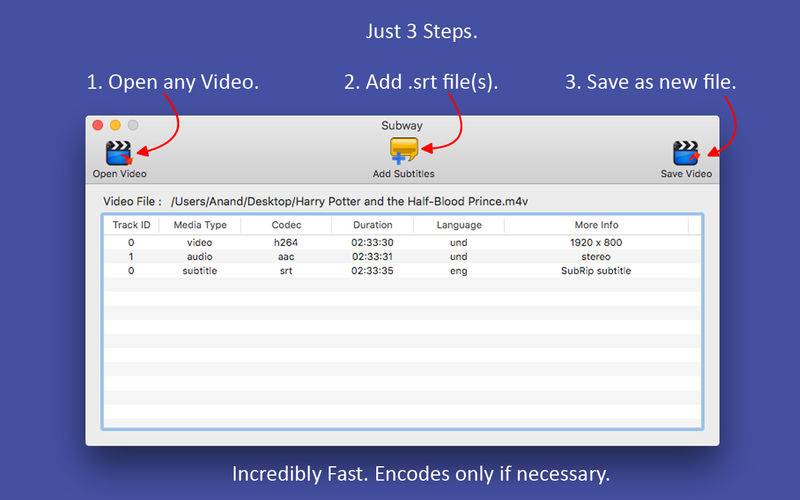Click the Save Video clapperboard icon
This screenshot has width=800, height=500.
[x=686, y=153]
